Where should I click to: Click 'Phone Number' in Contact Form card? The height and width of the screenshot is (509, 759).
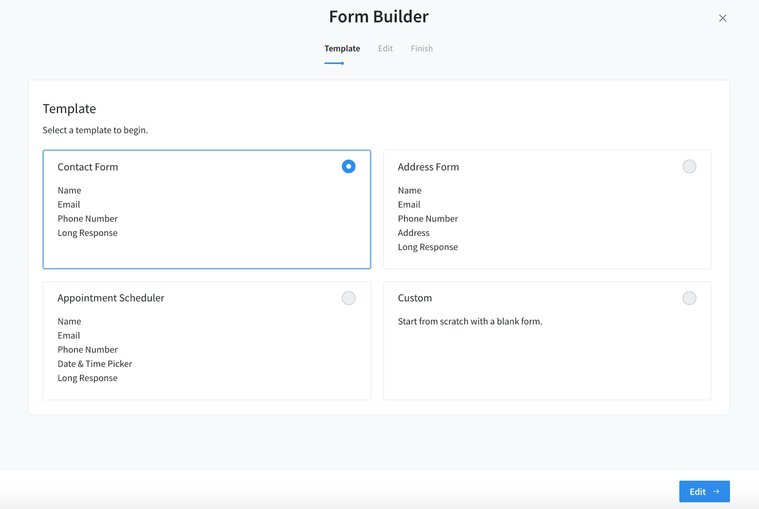(88, 219)
